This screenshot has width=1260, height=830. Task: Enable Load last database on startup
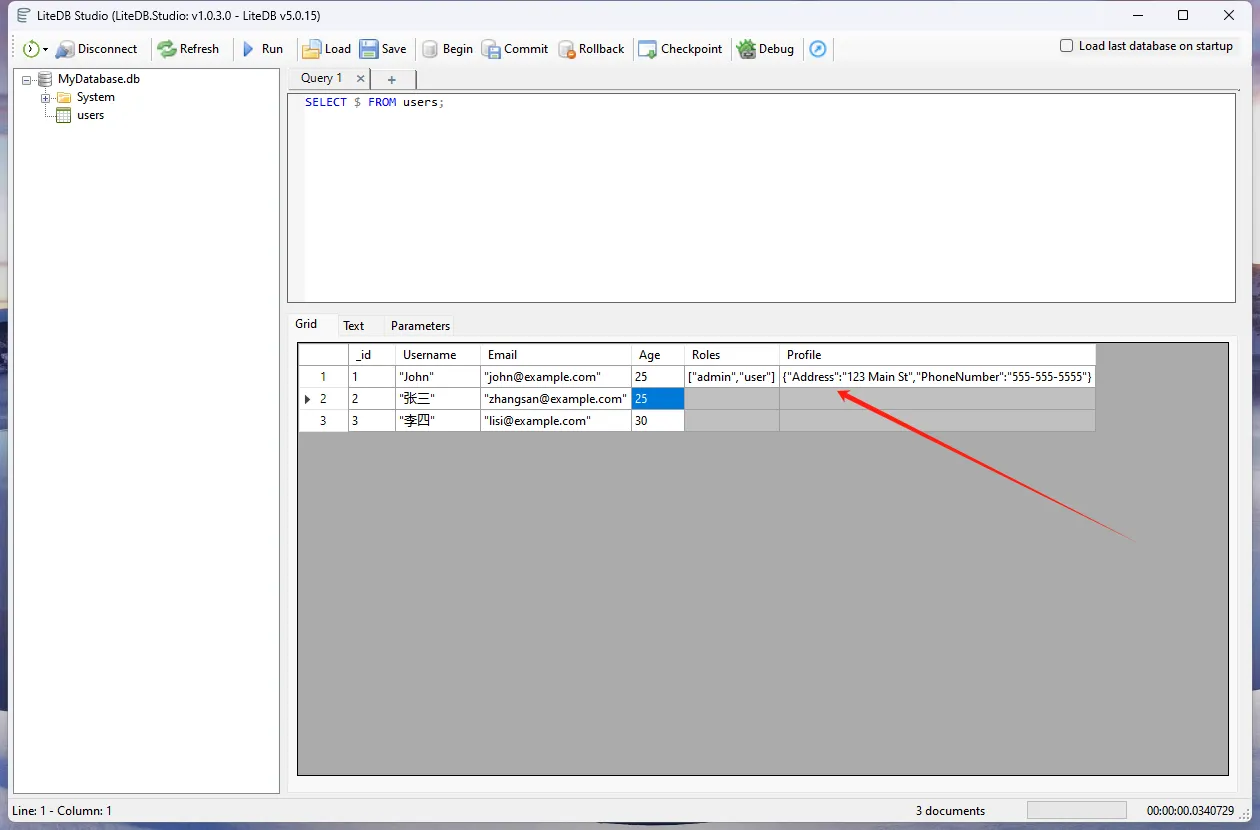coord(1066,46)
